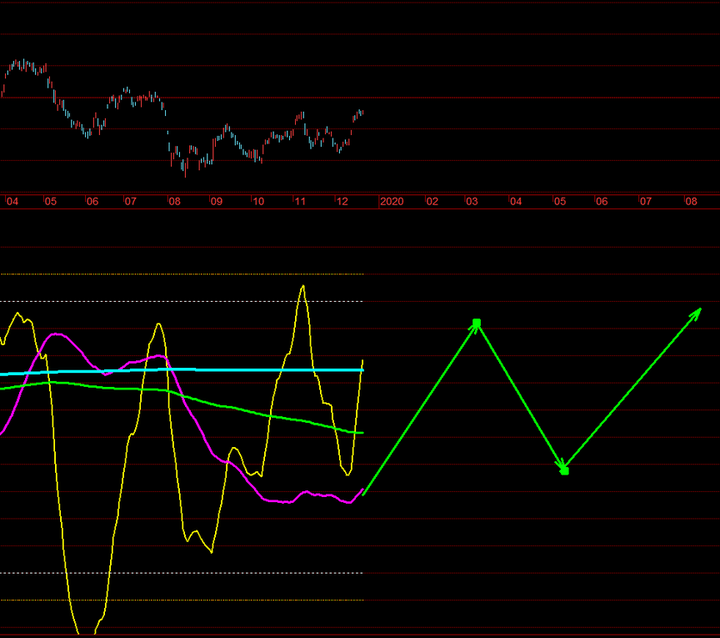The height and width of the screenshot is (638, 720).
Task: Click the 03 month label on axis
Action: (x=472, y=202)
